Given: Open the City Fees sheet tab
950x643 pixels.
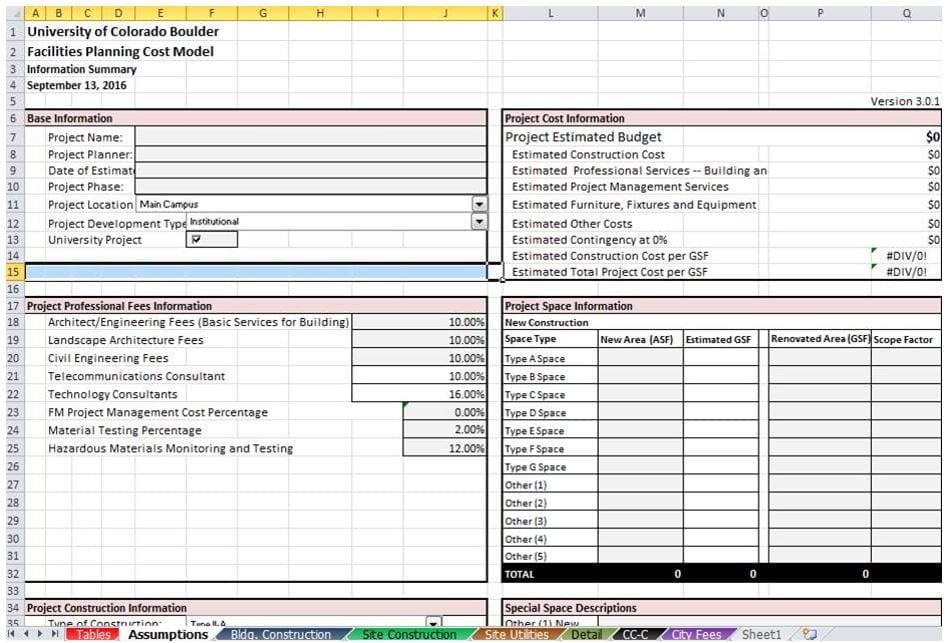Looking at the screenshot, I should tap(696, 635).
